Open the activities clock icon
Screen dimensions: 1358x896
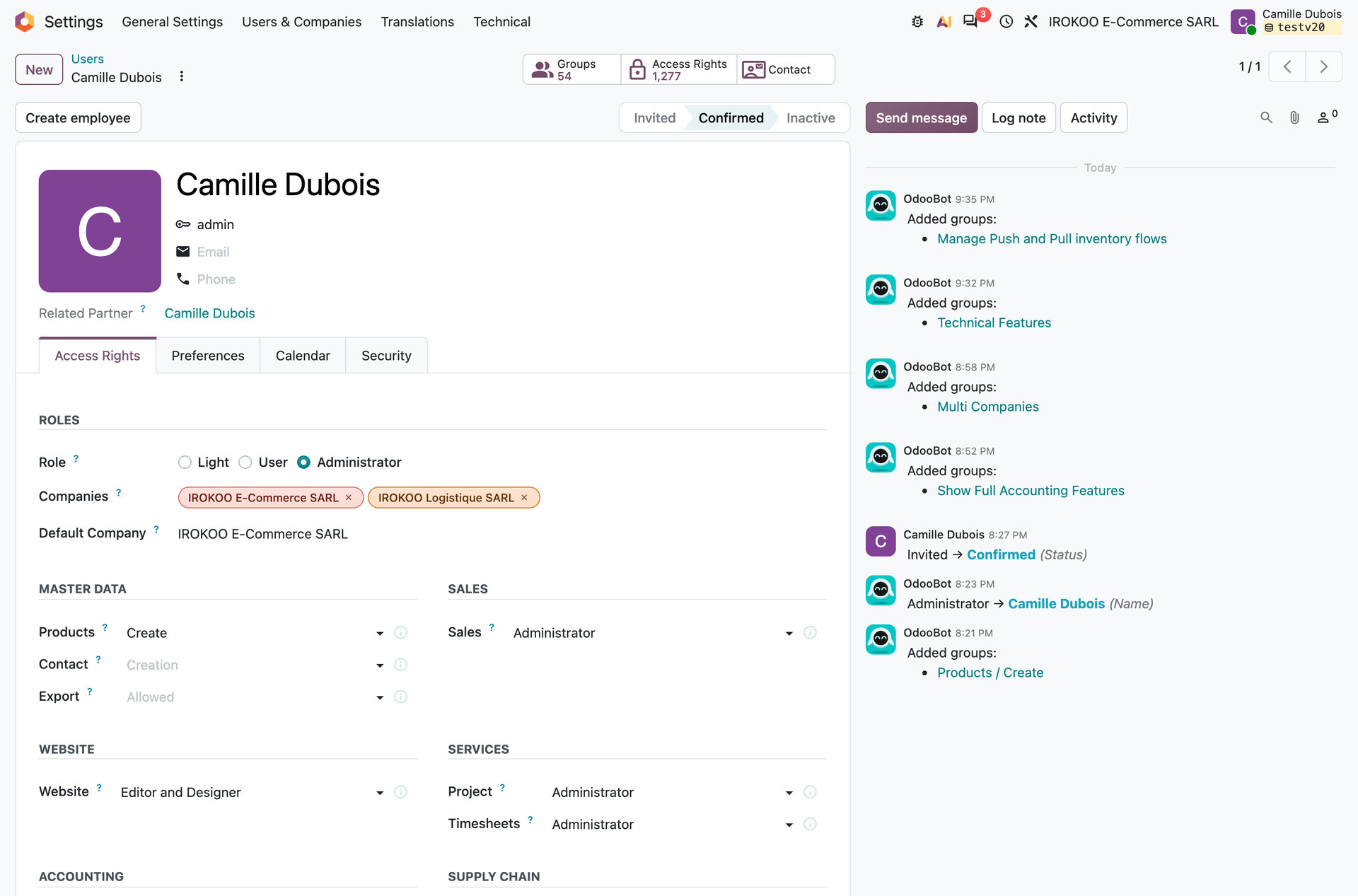click(1006, 22)
